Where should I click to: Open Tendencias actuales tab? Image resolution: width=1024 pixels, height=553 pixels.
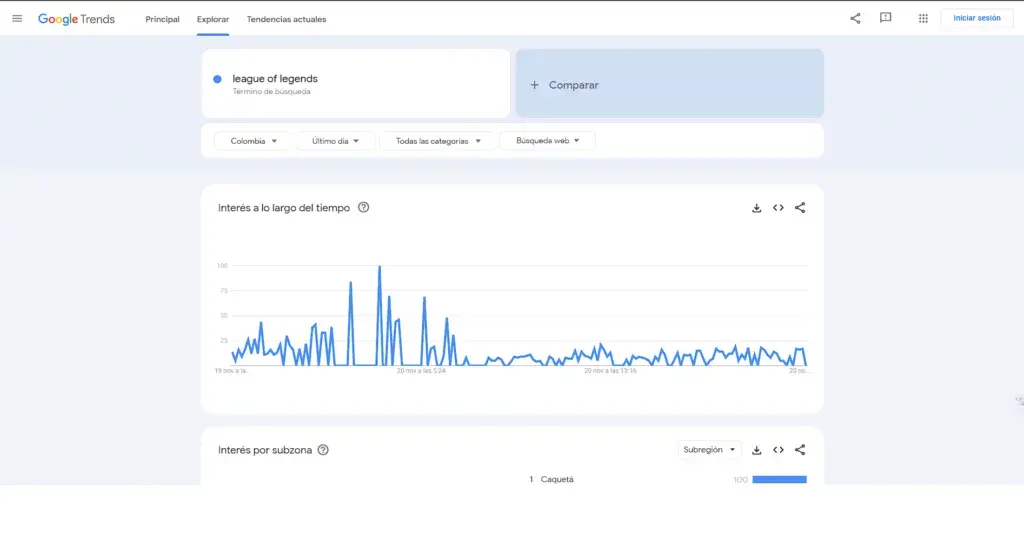tap(286, 19)
